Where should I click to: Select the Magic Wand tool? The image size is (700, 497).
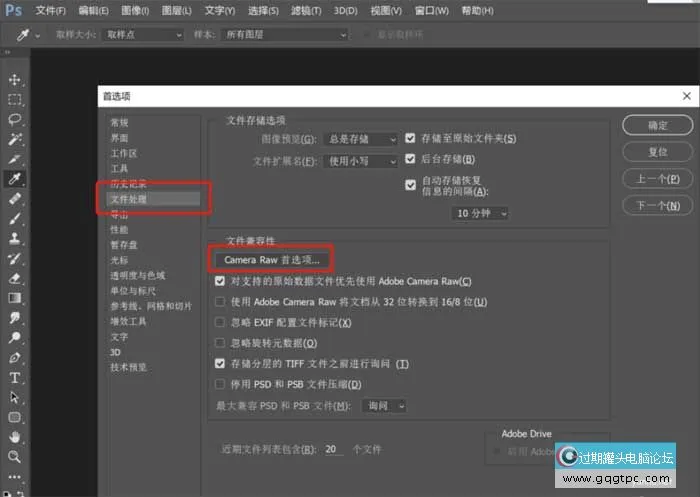coord(15,139)
